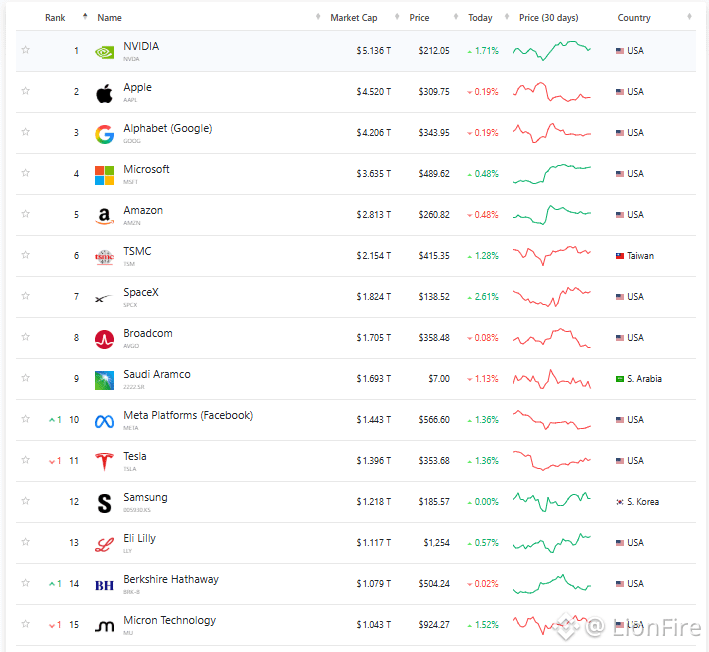Click Eli Lilly's price $1,254
709x652 pixels.
[x=436, y=543]
